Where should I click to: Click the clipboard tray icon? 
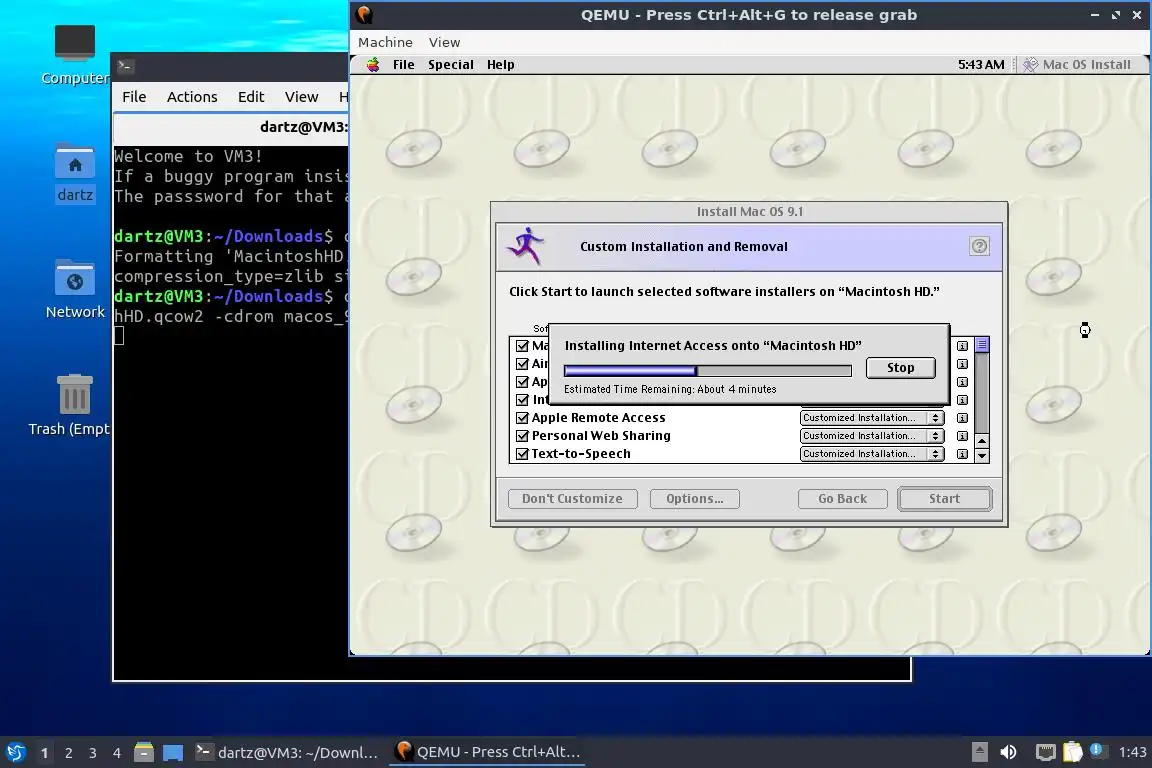tap(1072, 752)
